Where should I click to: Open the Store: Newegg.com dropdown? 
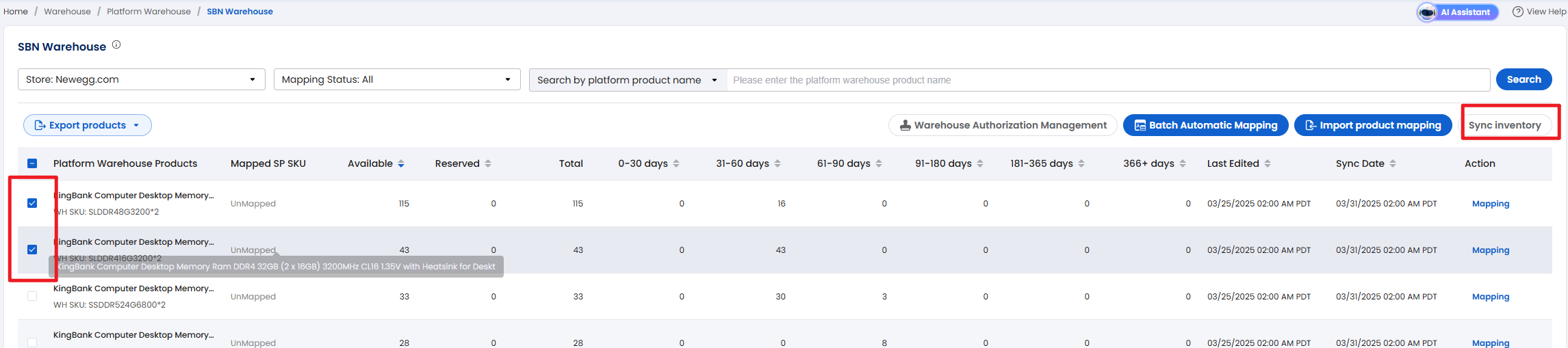pos(142,79)
